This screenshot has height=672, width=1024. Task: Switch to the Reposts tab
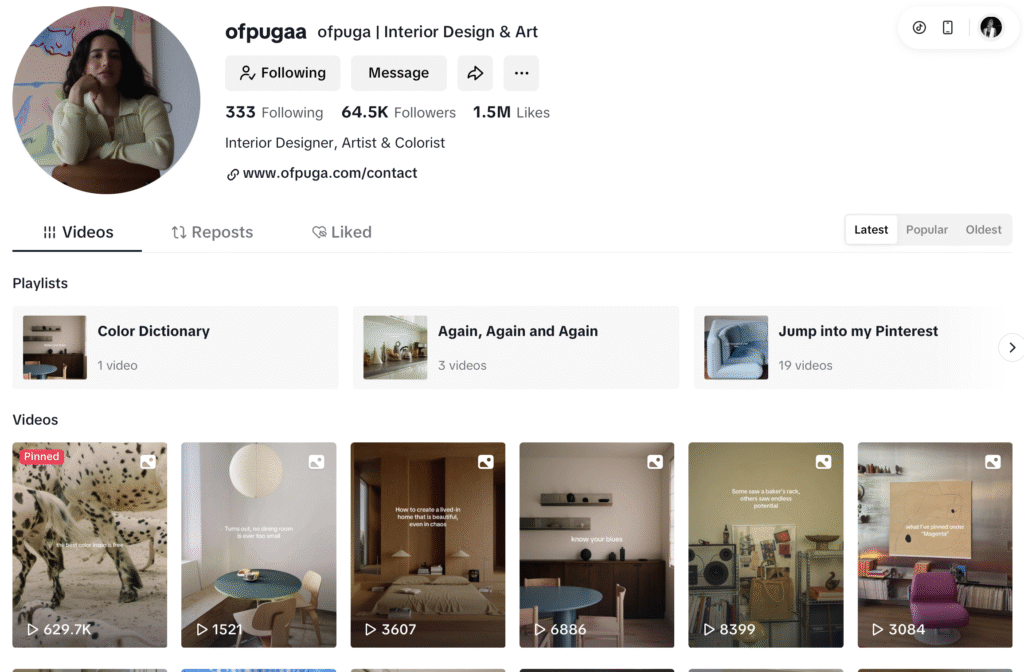[212, 232]
